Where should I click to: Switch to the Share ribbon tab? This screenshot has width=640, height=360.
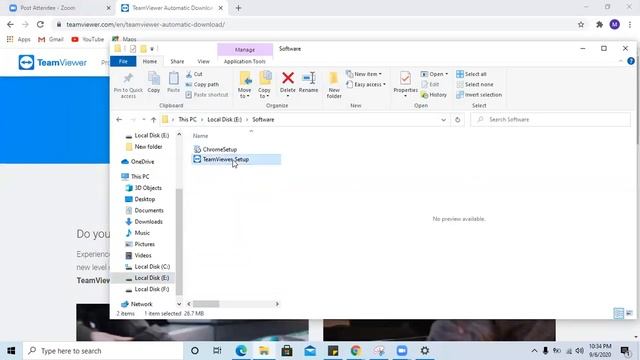point(177,61)
